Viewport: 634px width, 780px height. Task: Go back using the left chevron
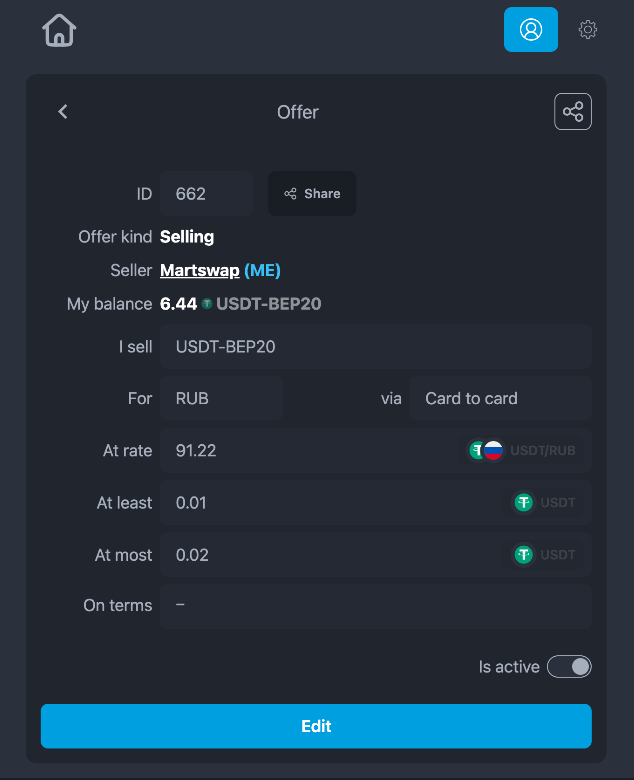point(63,111)
